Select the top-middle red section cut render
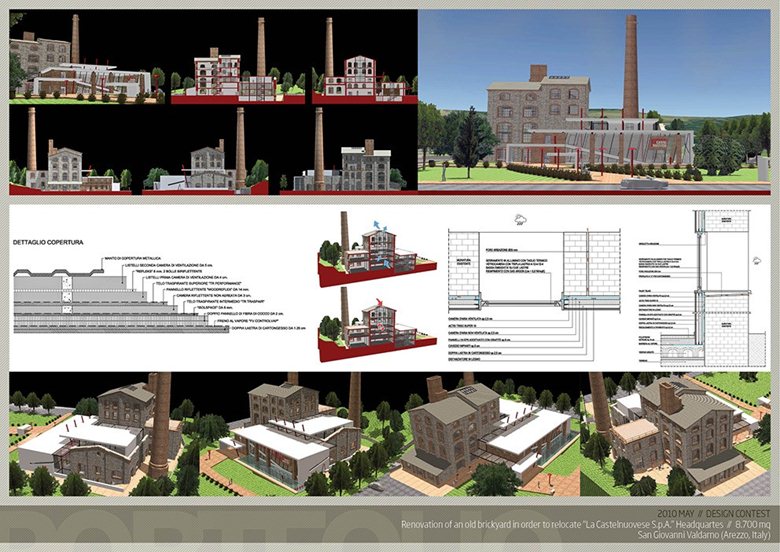The height and width of the screenshot is (552, 780). [238, 60]
